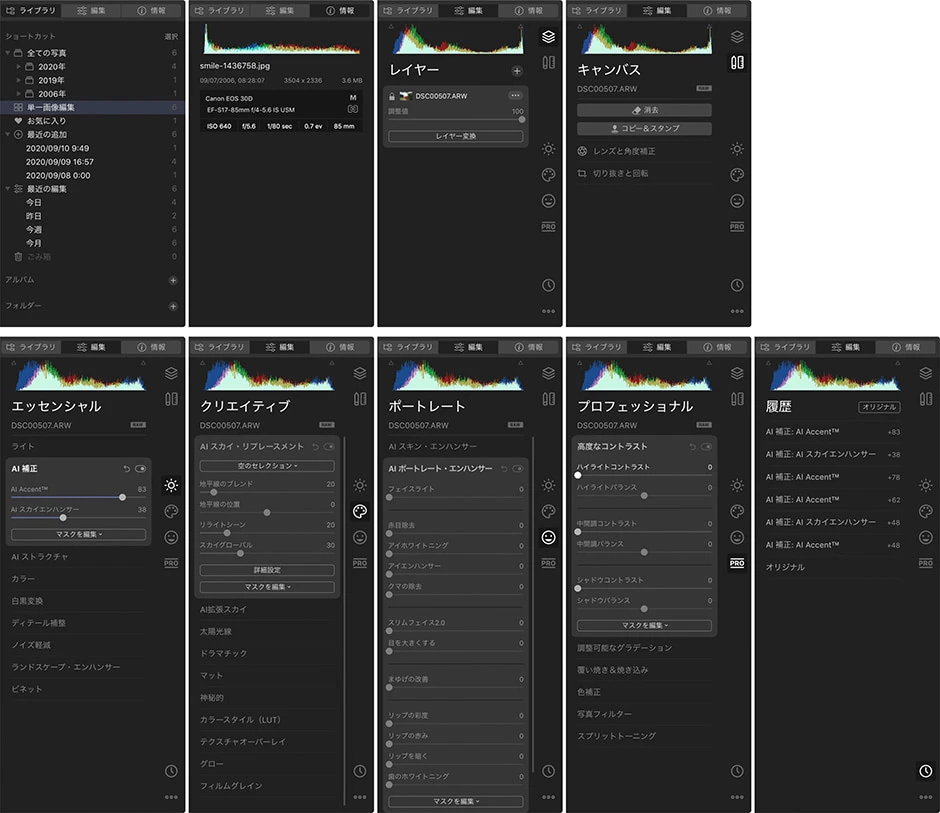Image resolution: width=940 pixels, height=813 pixels.
Task: Switch to ライブラリ tab in the smile-1436758.jpg info panel
Action: click(219, 11)
